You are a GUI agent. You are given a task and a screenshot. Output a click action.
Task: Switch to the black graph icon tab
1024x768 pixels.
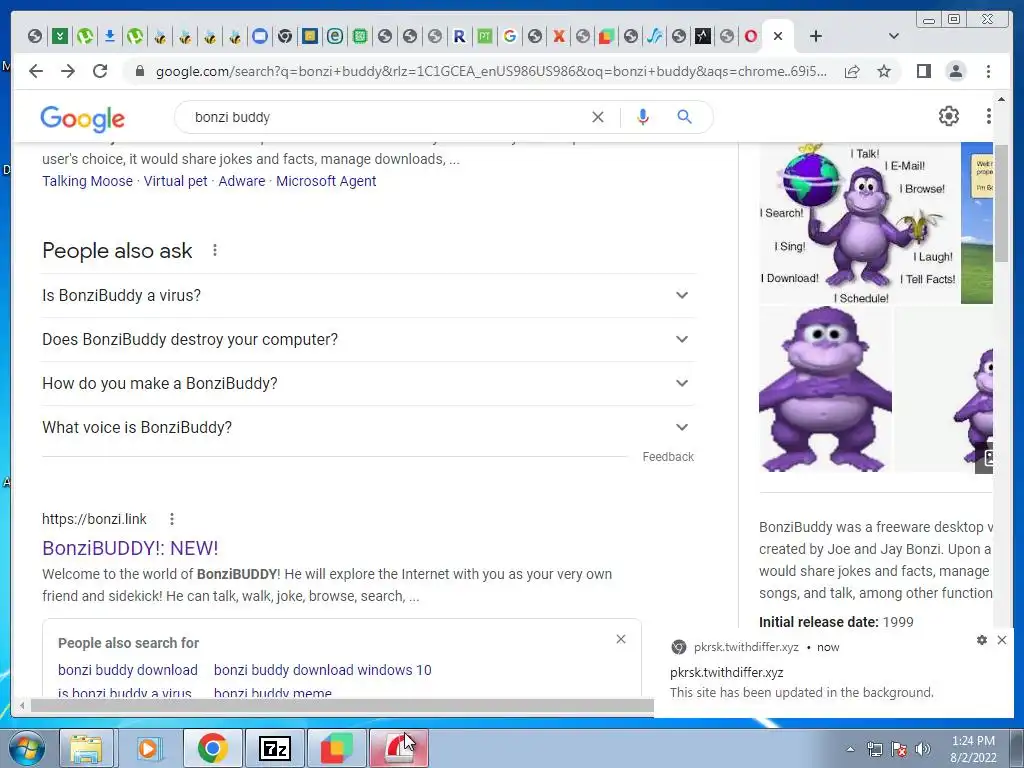pyautogui.click(x=703, y=36)
